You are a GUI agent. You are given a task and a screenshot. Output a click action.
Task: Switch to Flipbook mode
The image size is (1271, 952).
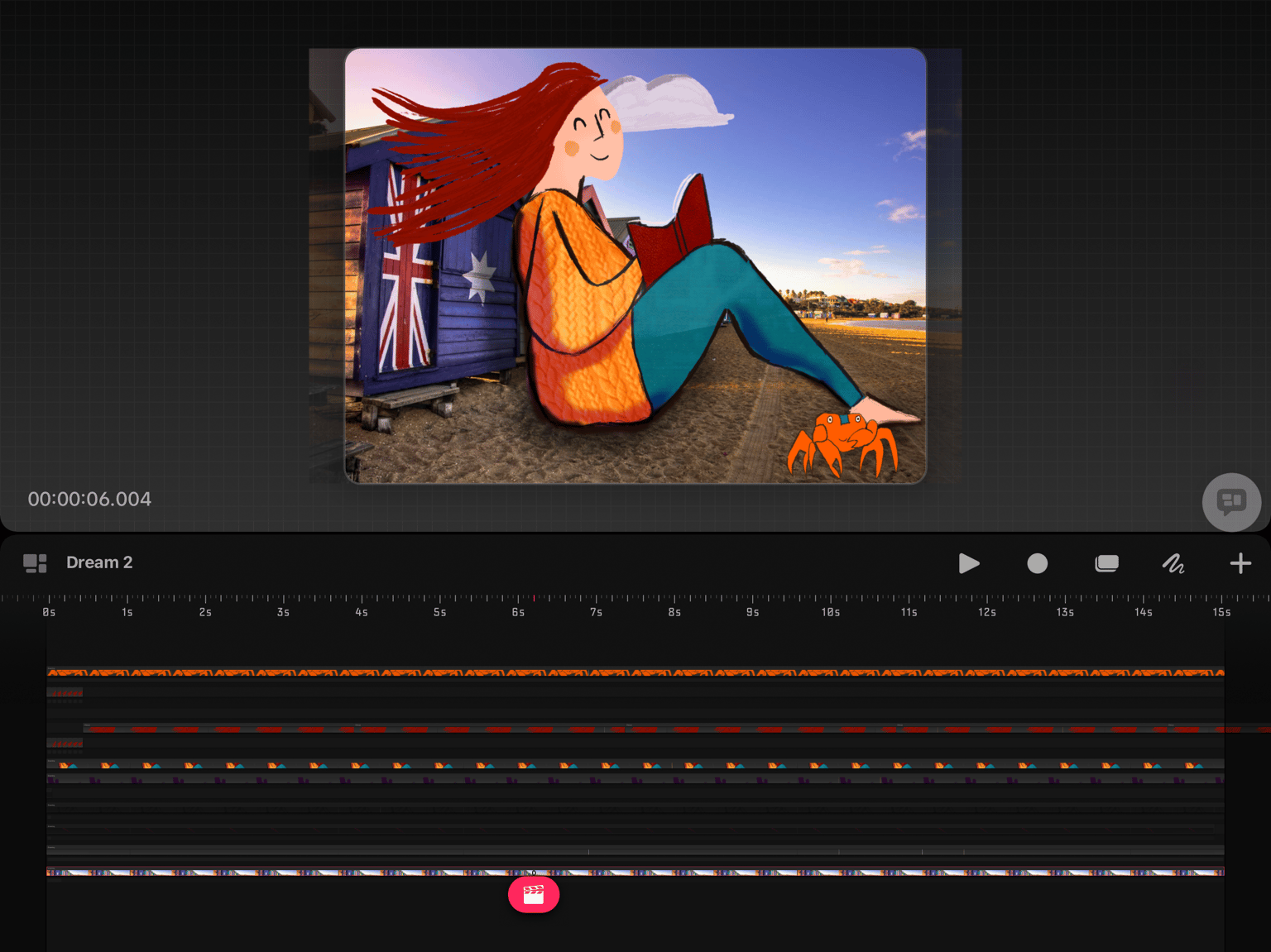point(1106,563)
